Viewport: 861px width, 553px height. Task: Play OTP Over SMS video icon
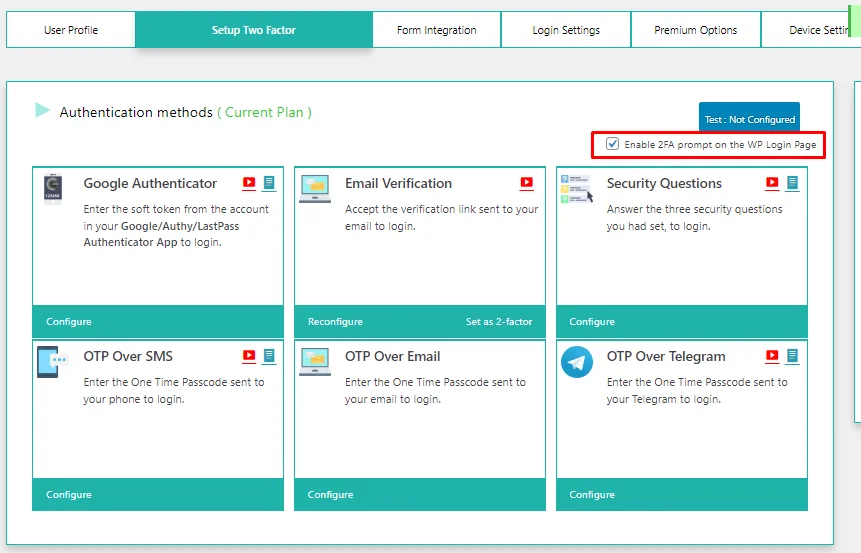(x=249, y=356)
